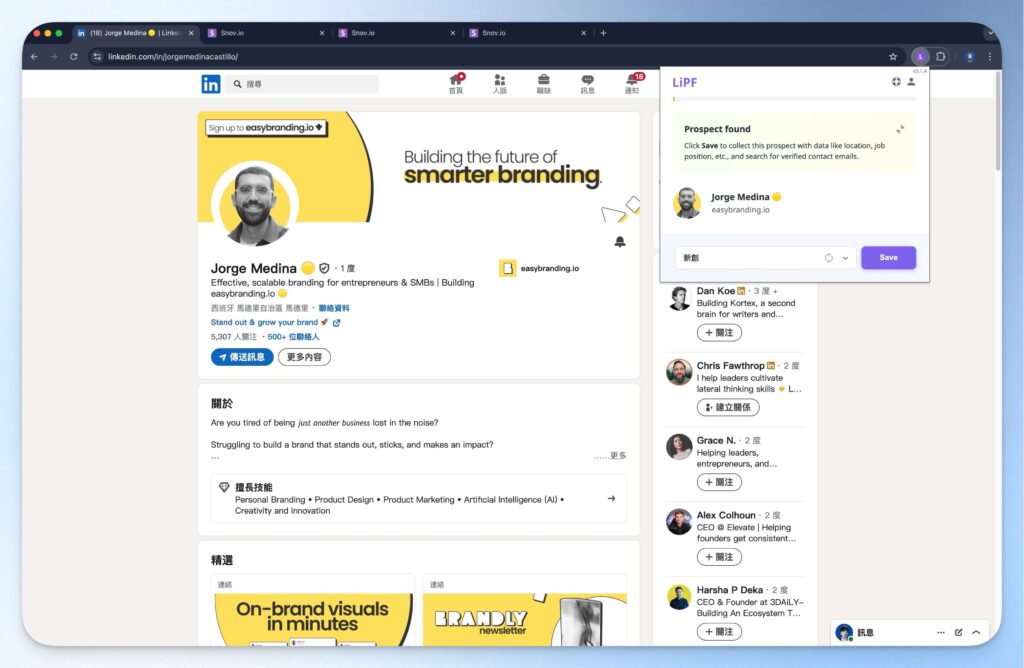Go back in browser history
The width and height of the screenshot is (1024, 668).
tap(34, 57)
